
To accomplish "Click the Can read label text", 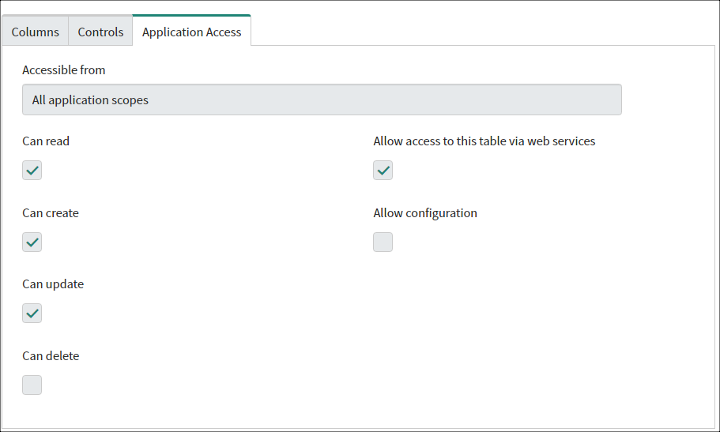I will (46, 141).
